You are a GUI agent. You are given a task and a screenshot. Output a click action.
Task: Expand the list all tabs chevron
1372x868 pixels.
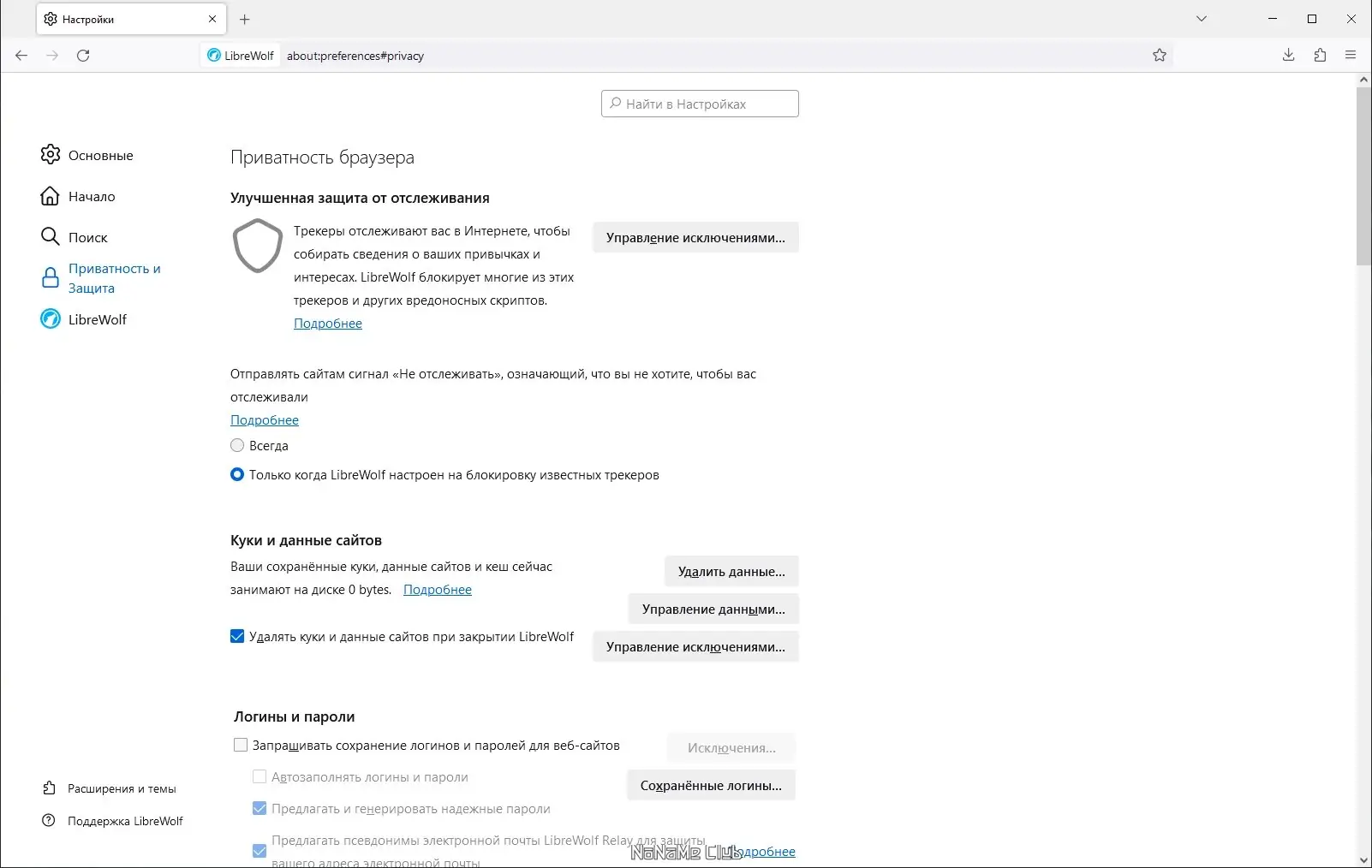tap(1202, 19)
